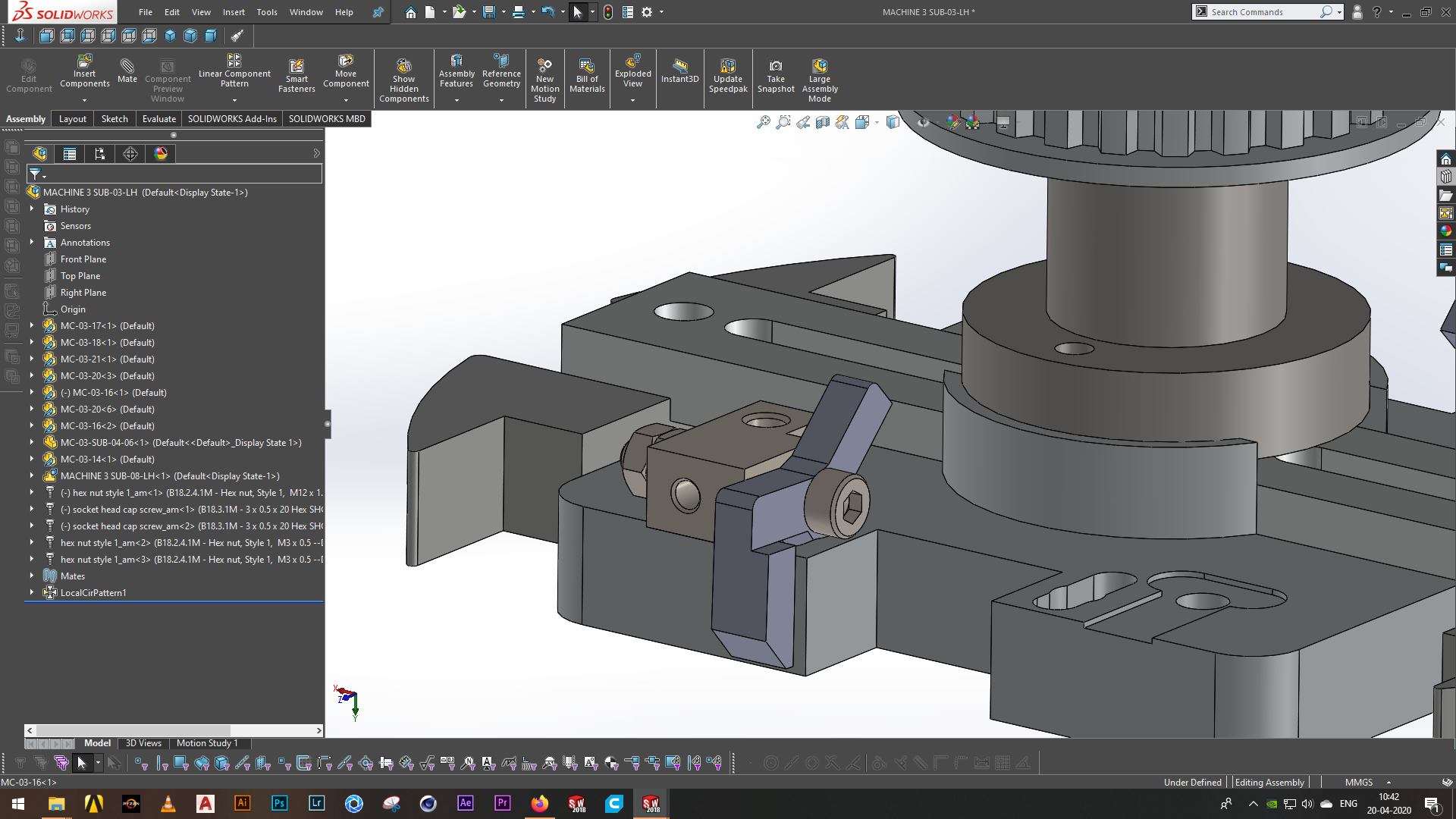Switch to the 3D Views tab
The image size is (1456, 819).
(x=143, y=743)
